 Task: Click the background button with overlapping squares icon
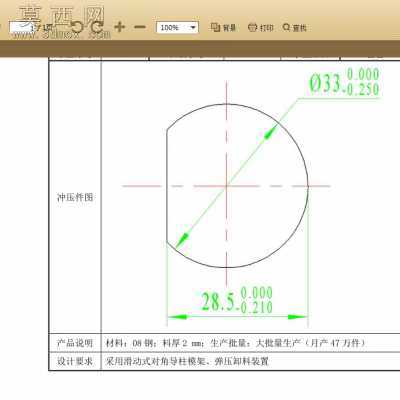point(223,27)
